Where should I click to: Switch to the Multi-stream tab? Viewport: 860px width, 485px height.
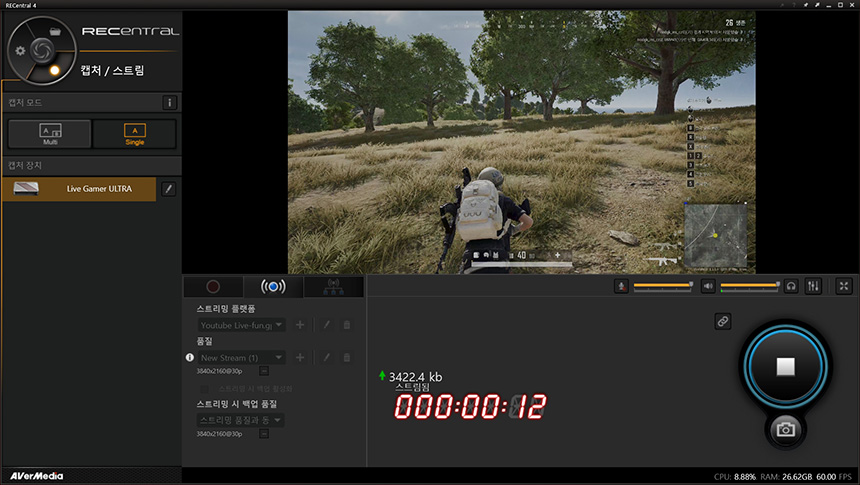[x=333, y=286]
